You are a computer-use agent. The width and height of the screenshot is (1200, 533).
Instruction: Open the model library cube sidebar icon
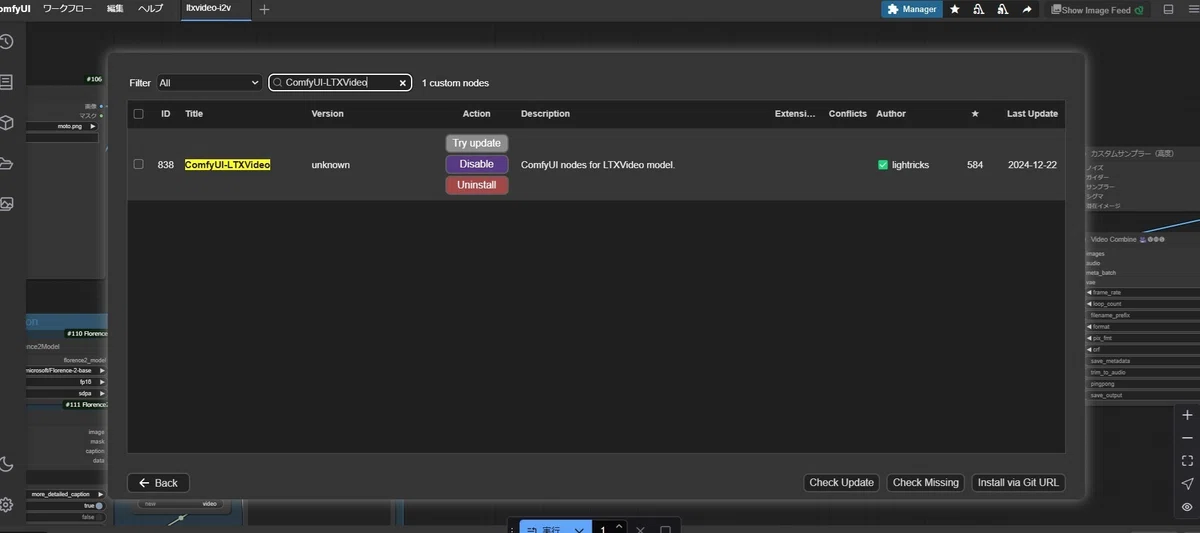pos(7,123)
